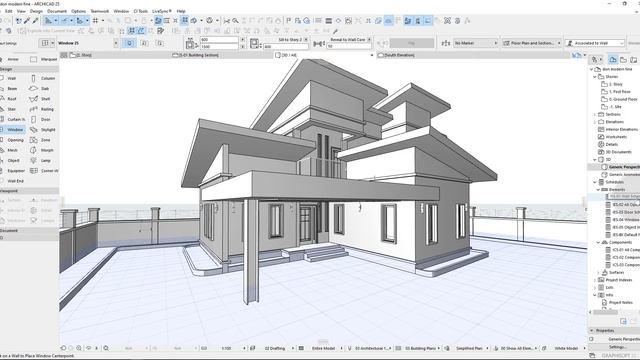The height and width of the screenshot is (360, 640).
Task: Select the Shell tool
Action: [x=43, y=98]
